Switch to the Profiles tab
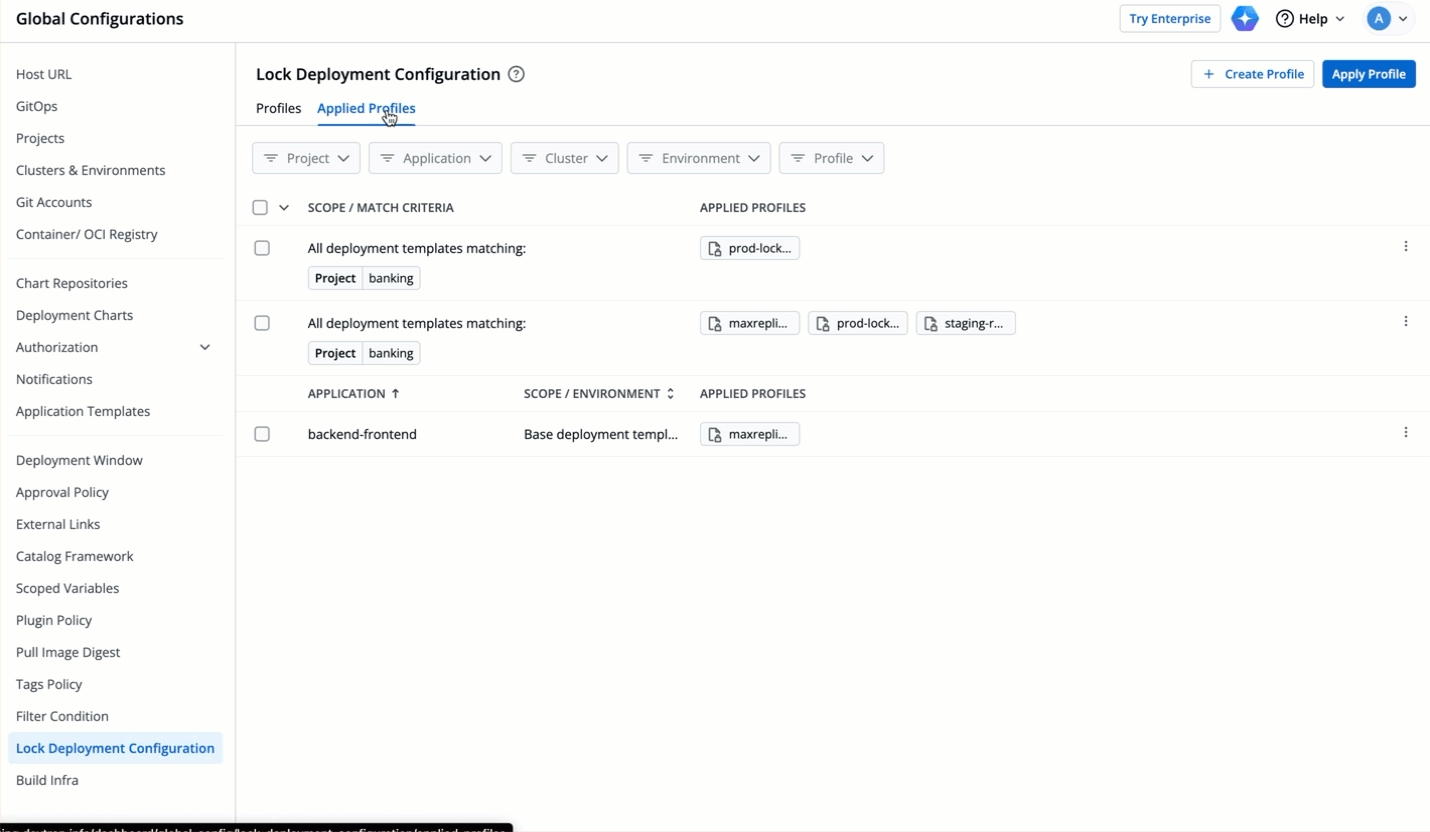This screenshot has height=832, width=1430. click(x=278, y=108)
